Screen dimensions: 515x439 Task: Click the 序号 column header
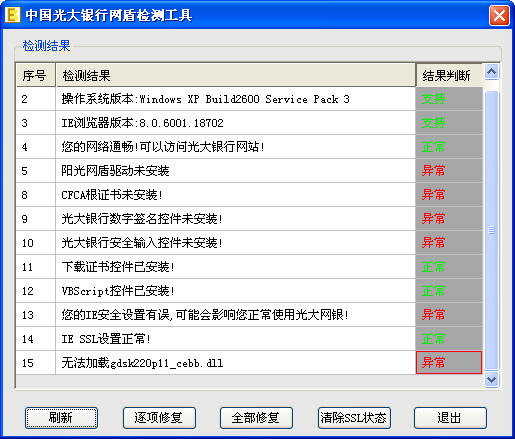pos(35,75)
